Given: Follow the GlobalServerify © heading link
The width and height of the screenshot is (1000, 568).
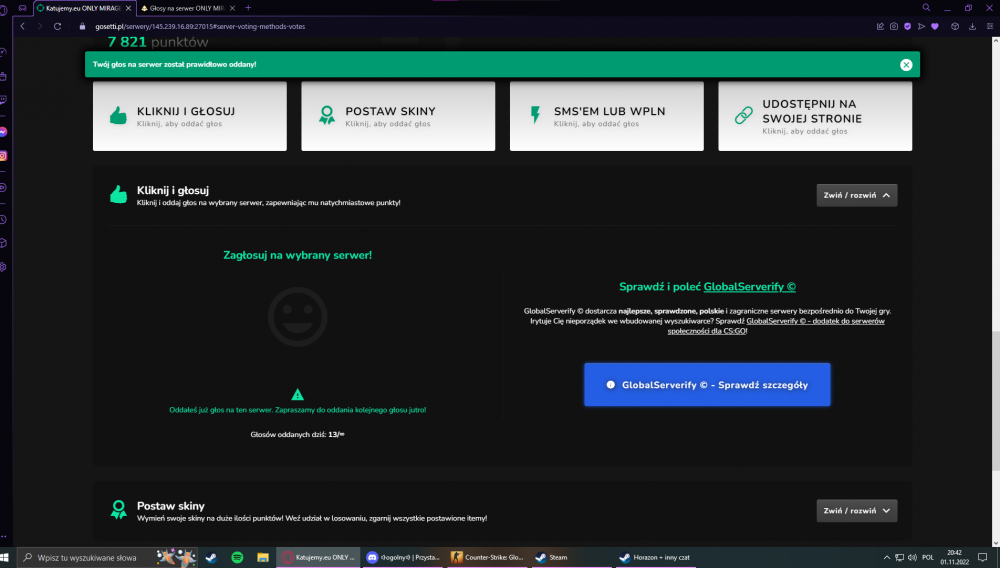Looking at the screenshot, I should (749, 287).
